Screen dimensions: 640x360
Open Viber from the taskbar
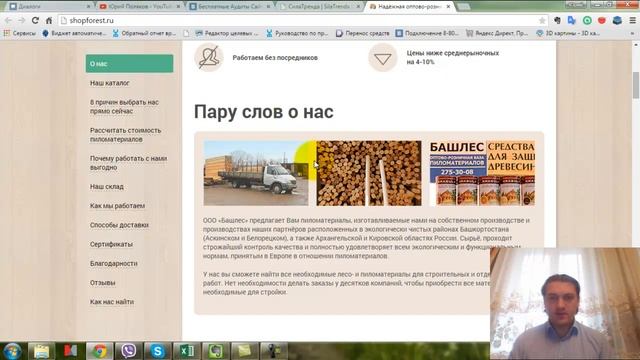[129, 351]
